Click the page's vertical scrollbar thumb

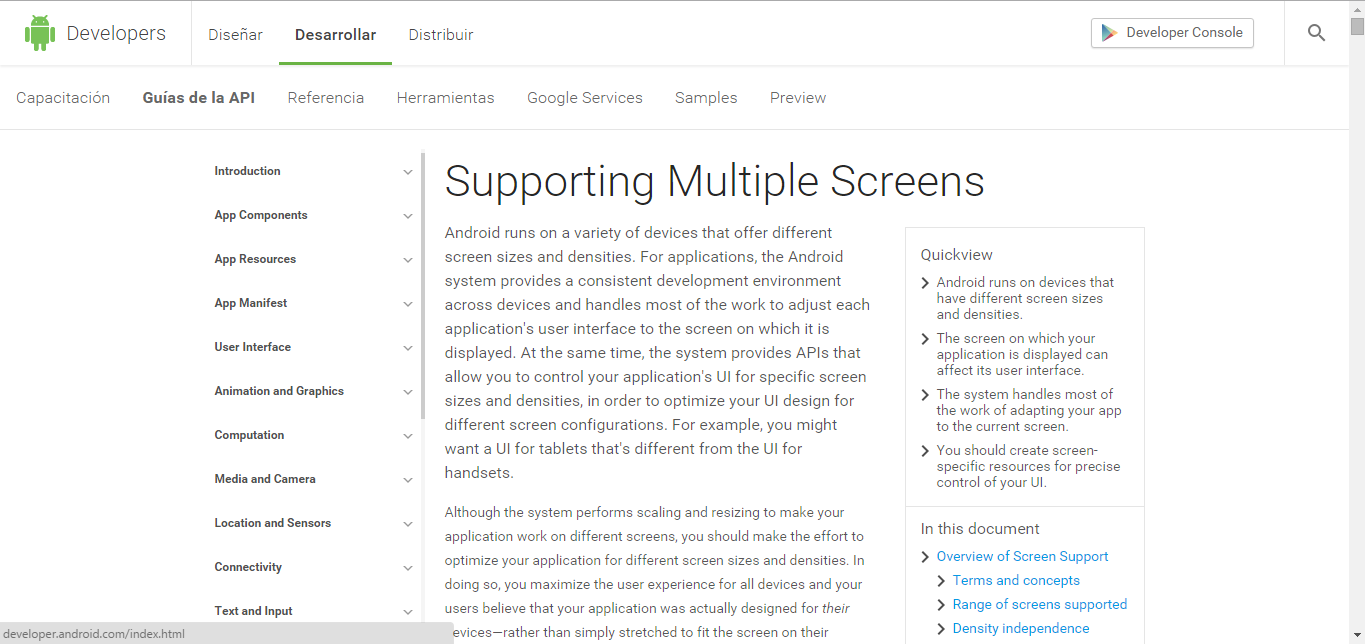1357,26
